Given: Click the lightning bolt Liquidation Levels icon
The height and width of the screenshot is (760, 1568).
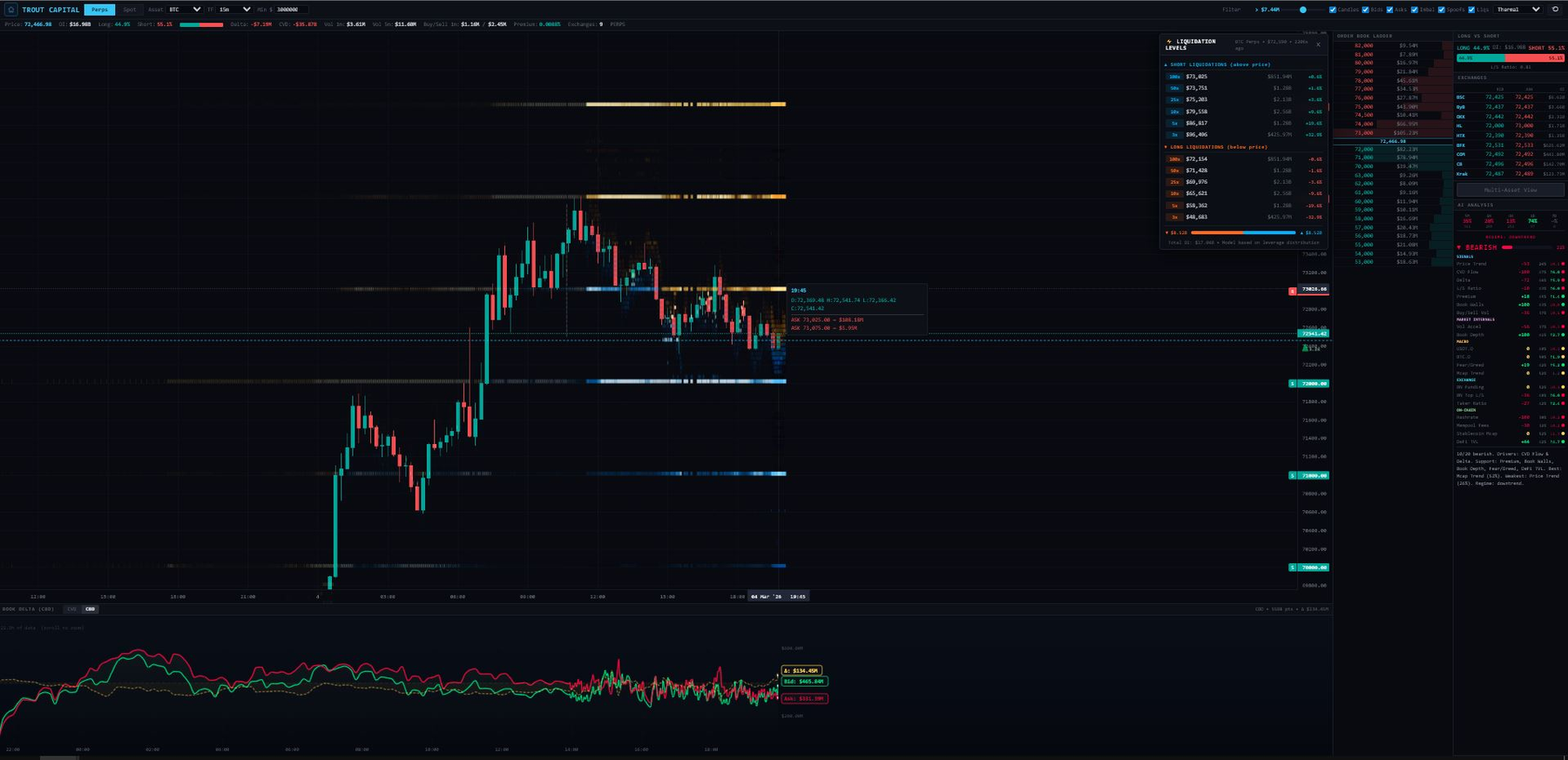Looking at the screenshot, I should [1169, 41].
